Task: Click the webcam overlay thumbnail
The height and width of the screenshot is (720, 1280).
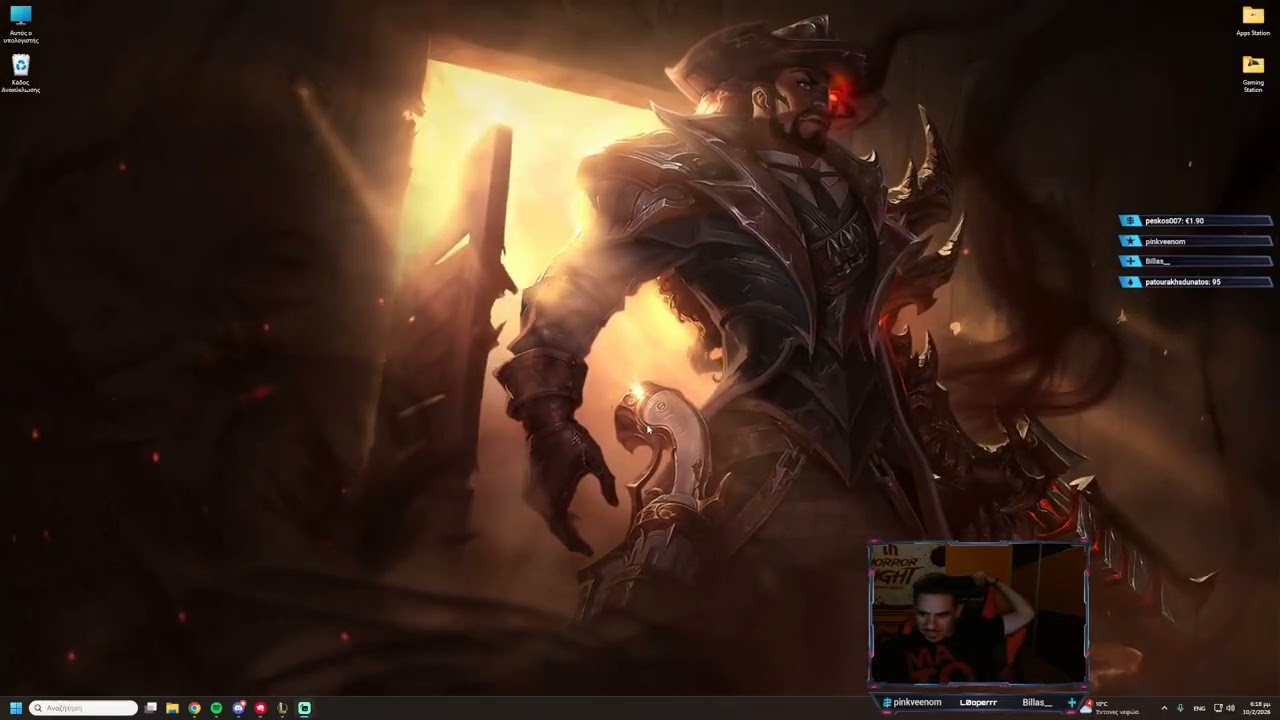Action: [978, 613]
